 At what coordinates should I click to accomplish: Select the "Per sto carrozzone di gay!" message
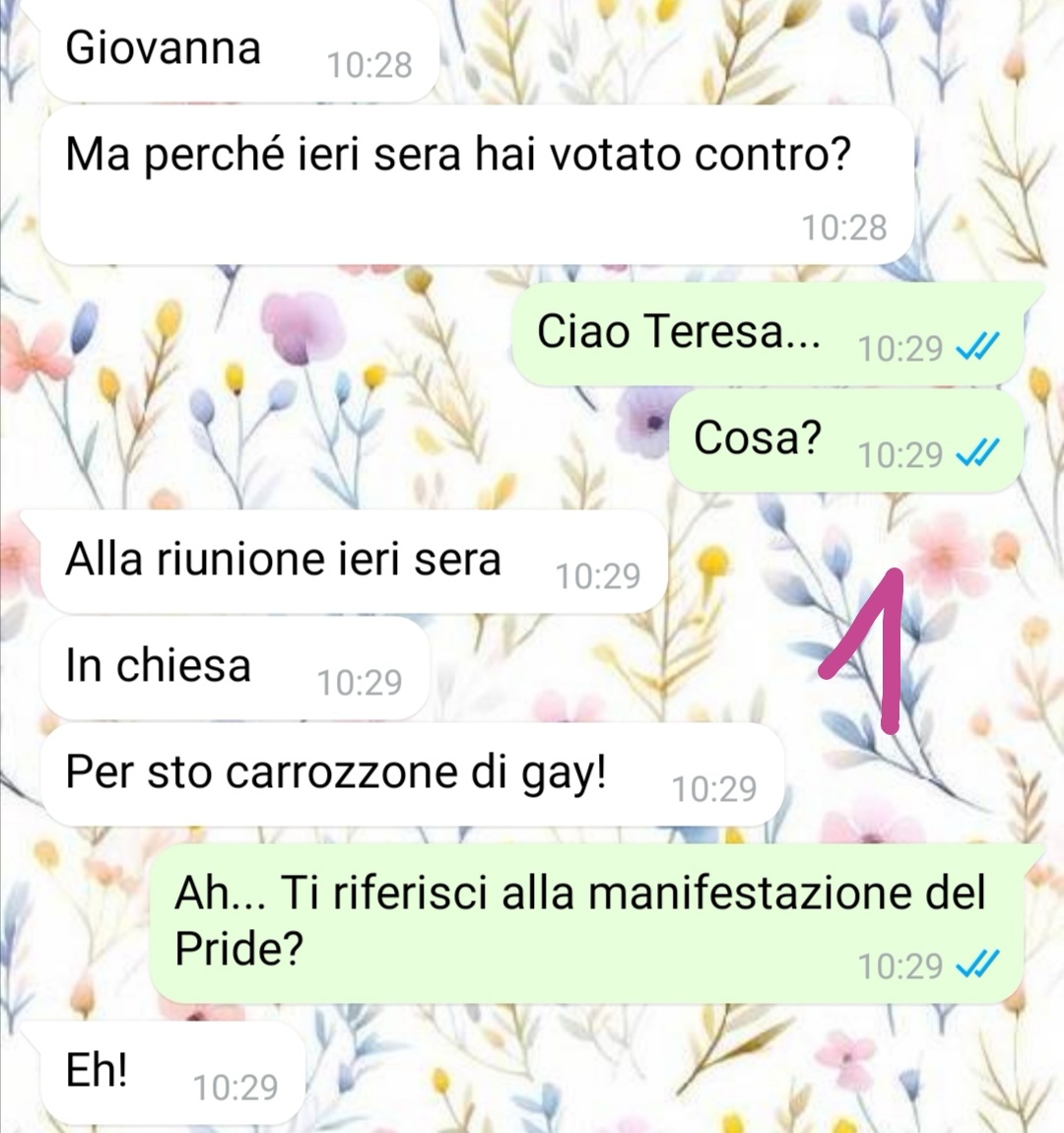[x=413, y=773]
